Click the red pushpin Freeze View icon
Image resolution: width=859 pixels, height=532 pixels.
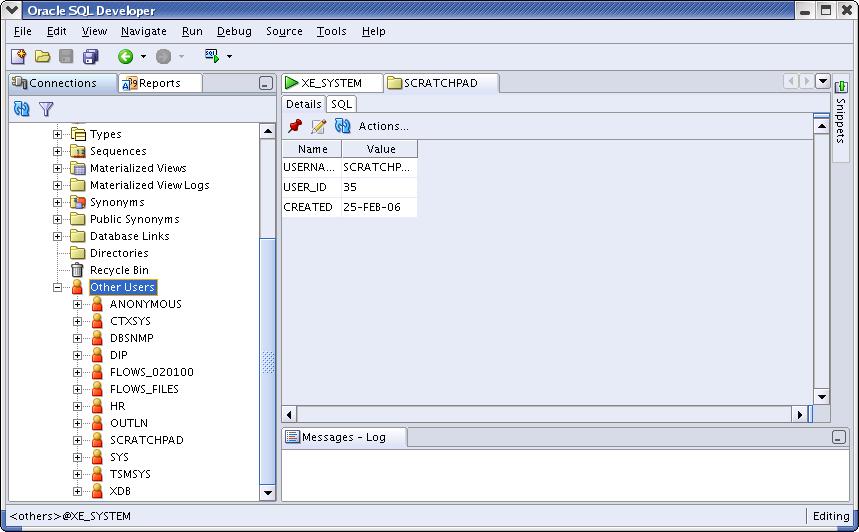pos(295,126)
